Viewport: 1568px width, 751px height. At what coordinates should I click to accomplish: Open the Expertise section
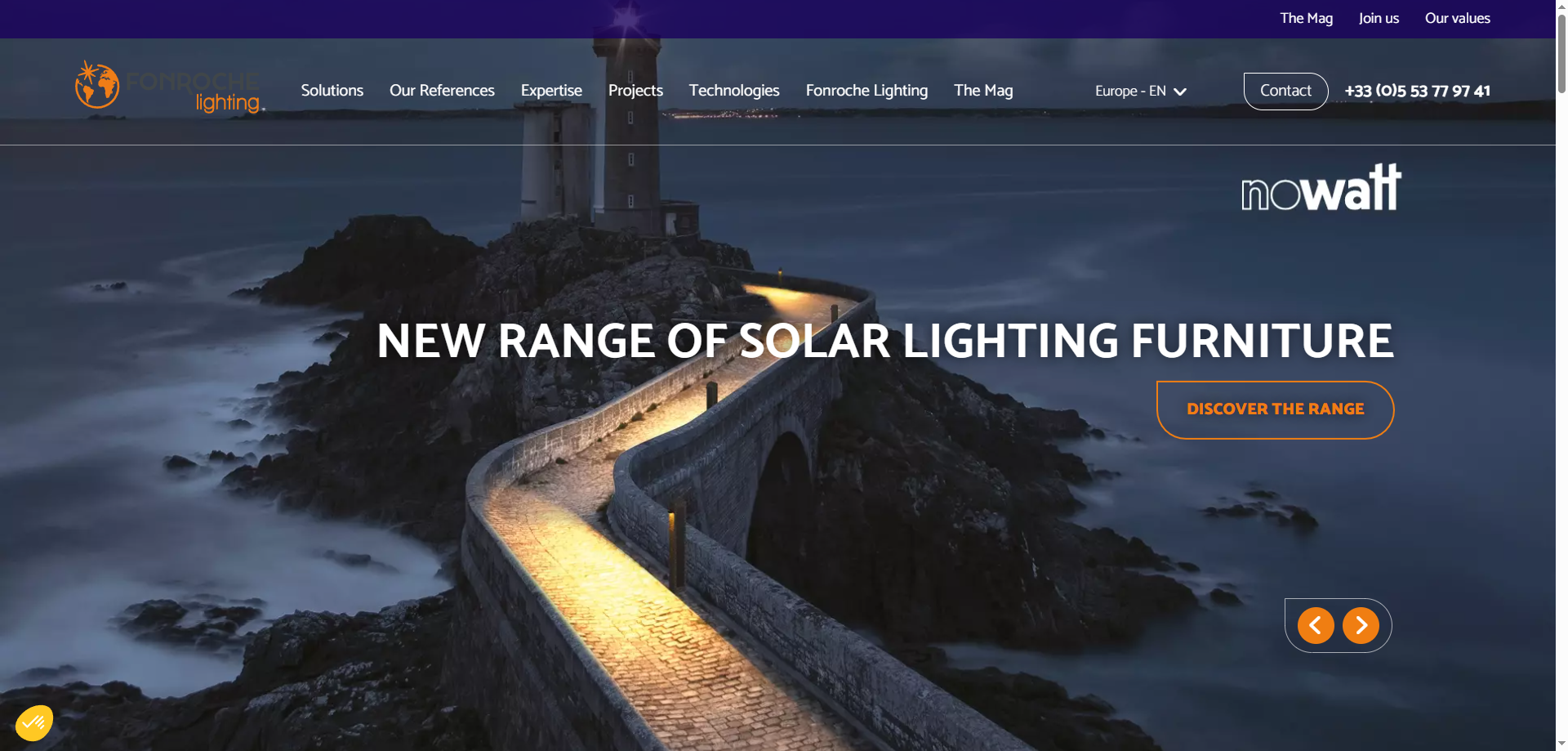pyautogui.click(x=551, y=91)
